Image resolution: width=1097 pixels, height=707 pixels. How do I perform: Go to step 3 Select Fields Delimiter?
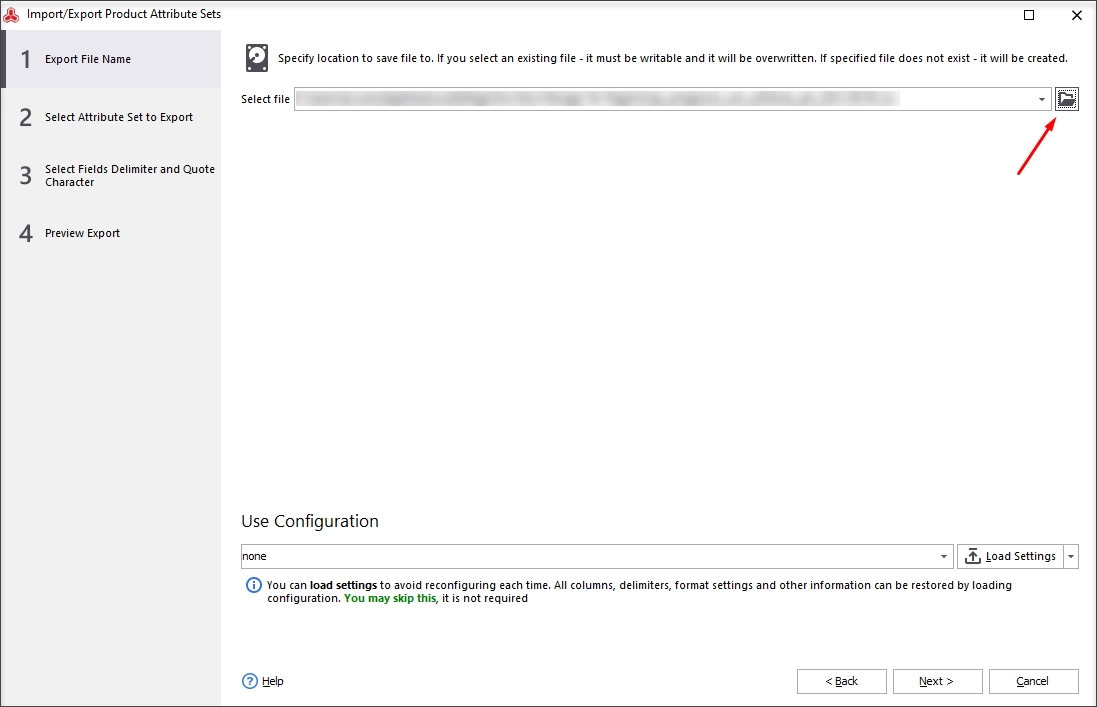tap(111, 176)
